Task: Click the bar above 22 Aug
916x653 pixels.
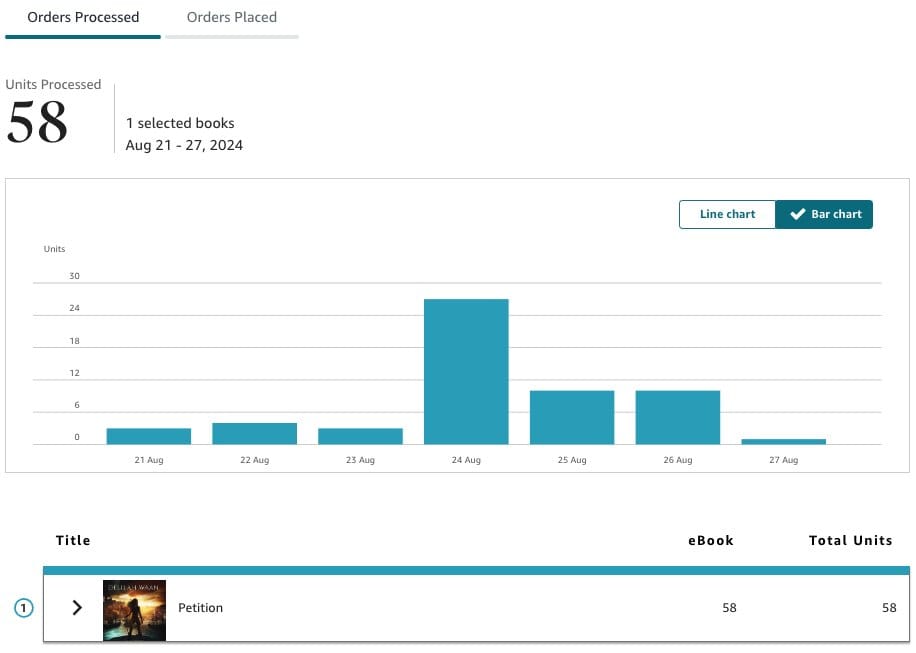Action: (253, 432)
